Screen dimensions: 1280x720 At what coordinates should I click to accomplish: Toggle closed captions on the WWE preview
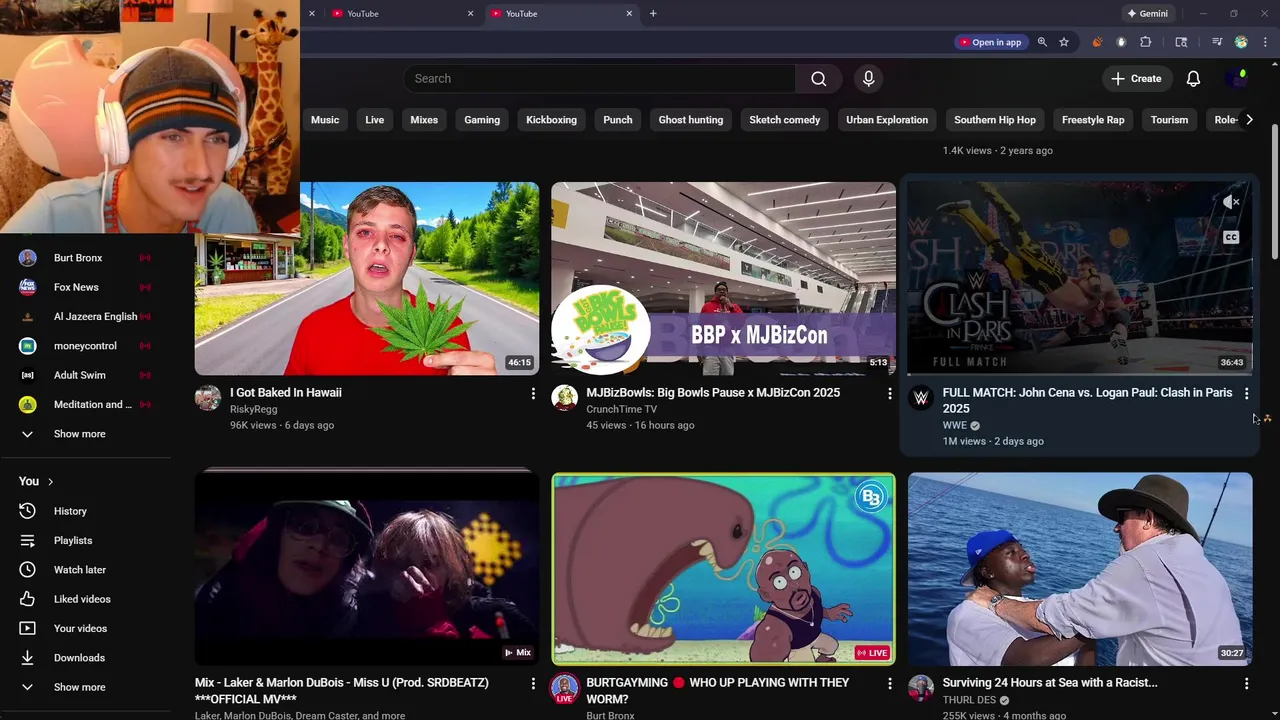(x=1231, y=237)
